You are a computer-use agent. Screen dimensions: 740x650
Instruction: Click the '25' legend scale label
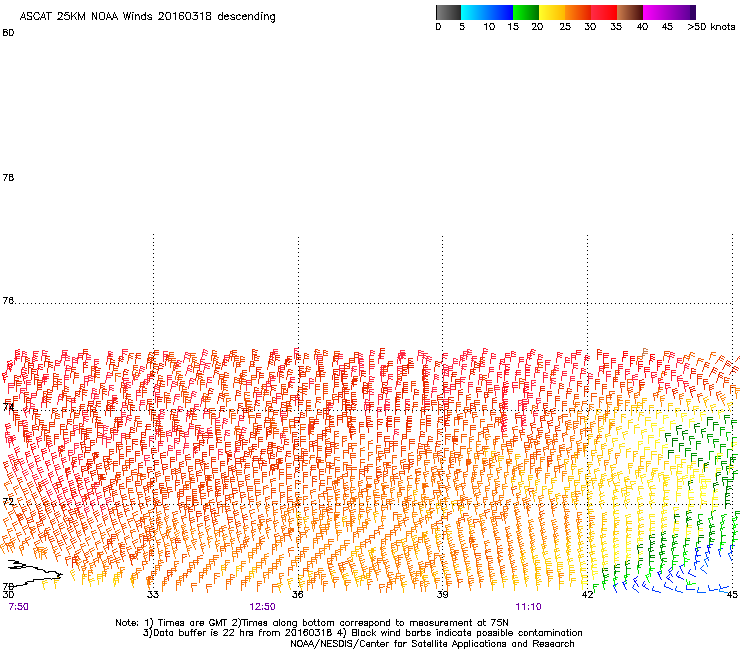click(565, 27)
